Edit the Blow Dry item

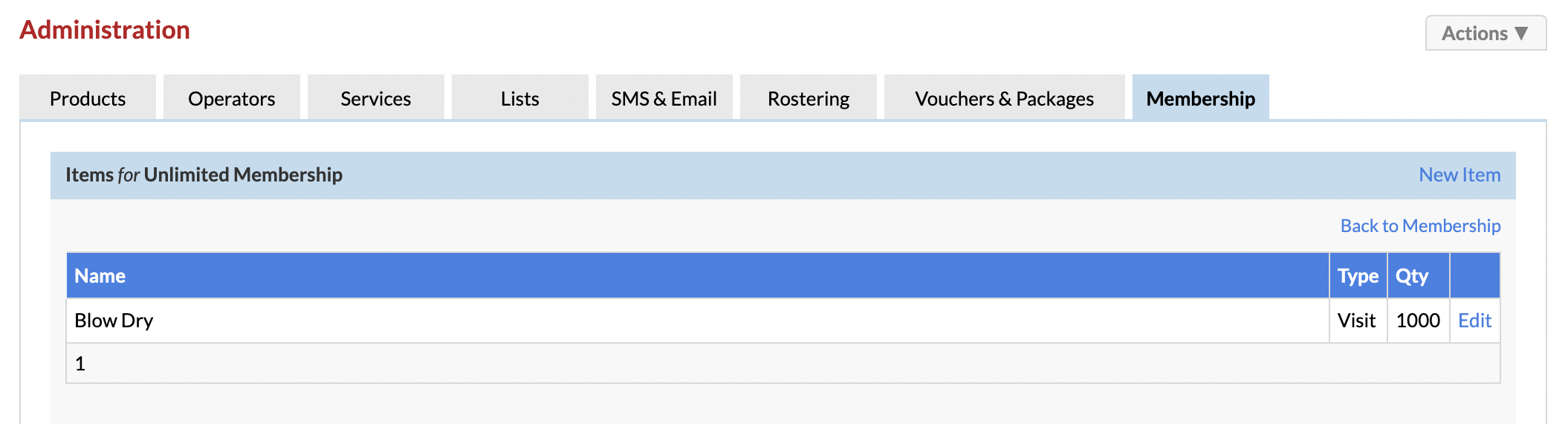(1474, 321)
